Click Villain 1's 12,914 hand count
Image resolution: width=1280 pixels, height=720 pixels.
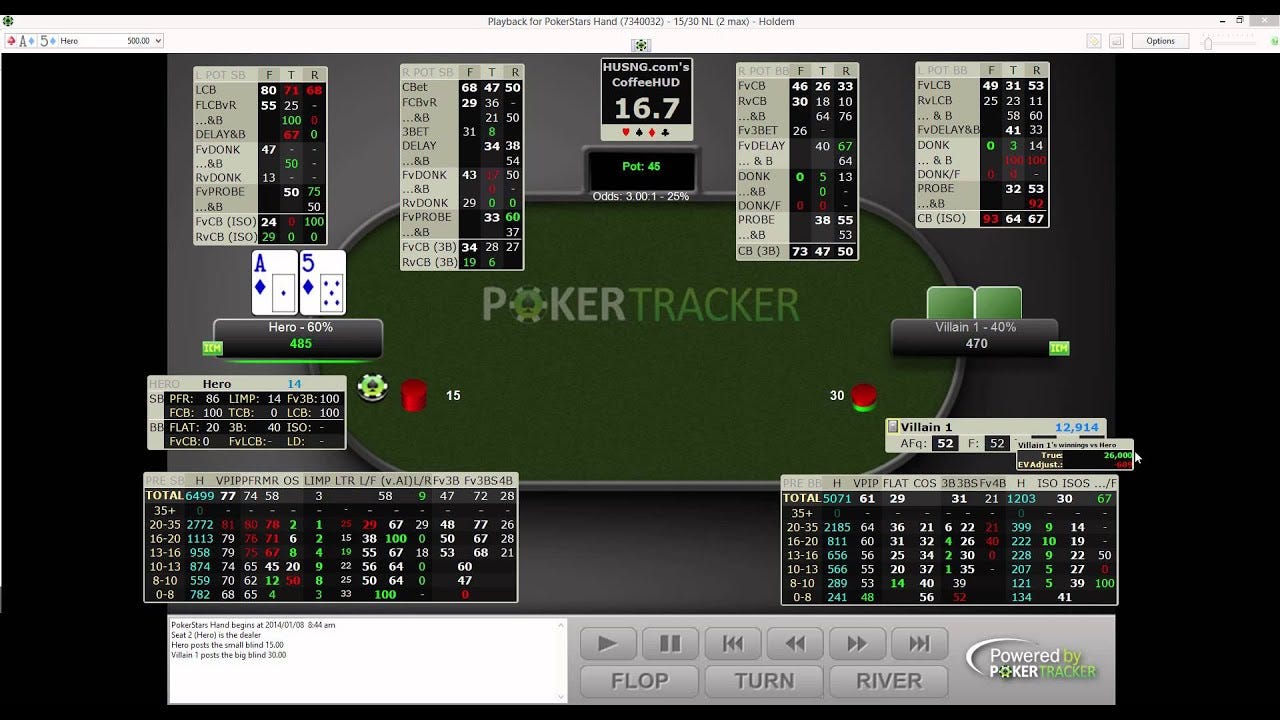[x=1077, y=427]
